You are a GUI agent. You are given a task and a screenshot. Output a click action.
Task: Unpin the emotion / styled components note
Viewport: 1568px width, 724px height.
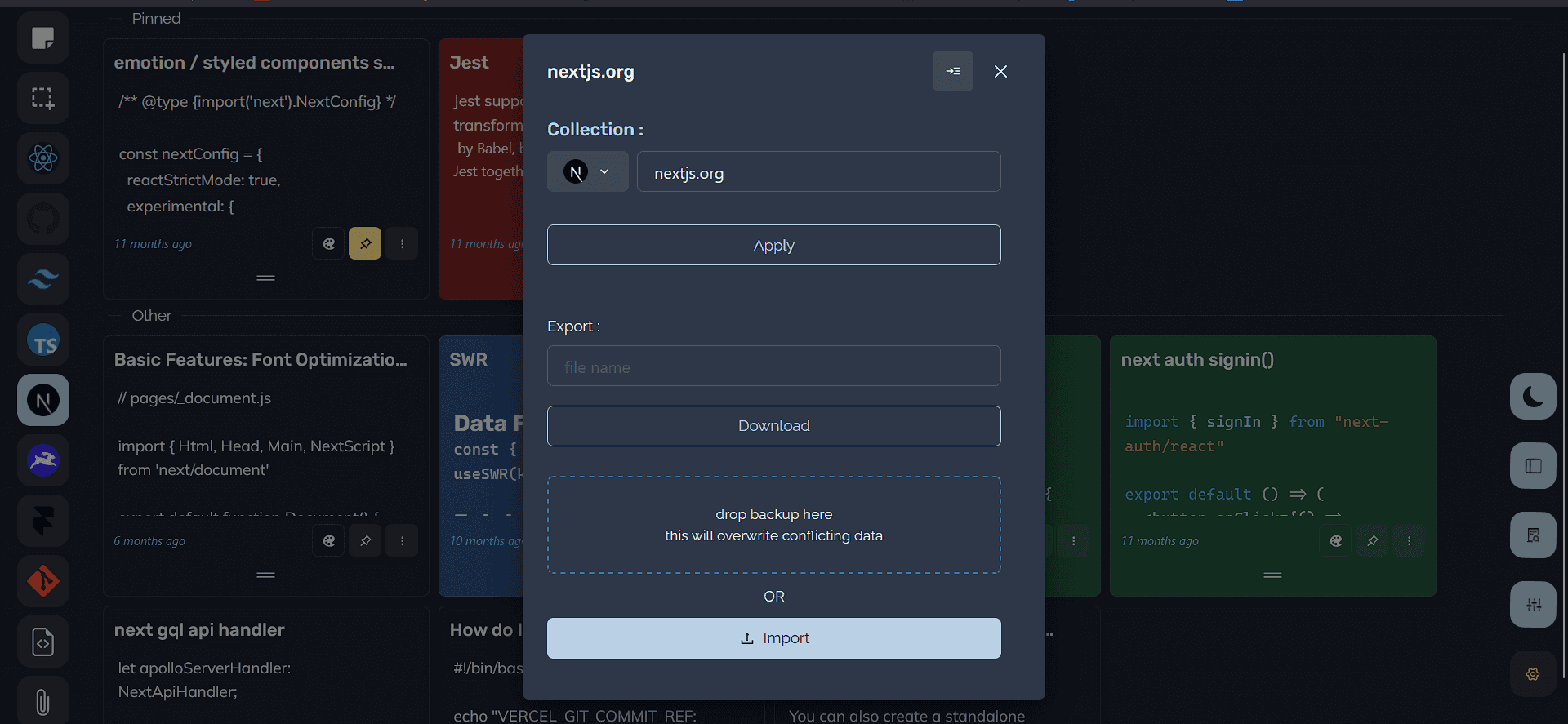point(365,243)
